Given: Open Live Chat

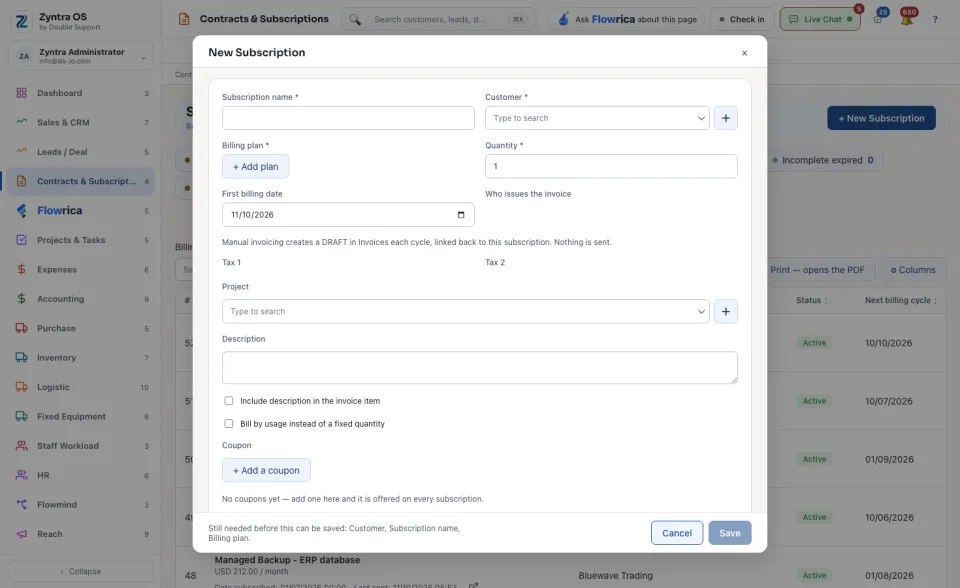Looking at the screenshot, I should [820, 19].
